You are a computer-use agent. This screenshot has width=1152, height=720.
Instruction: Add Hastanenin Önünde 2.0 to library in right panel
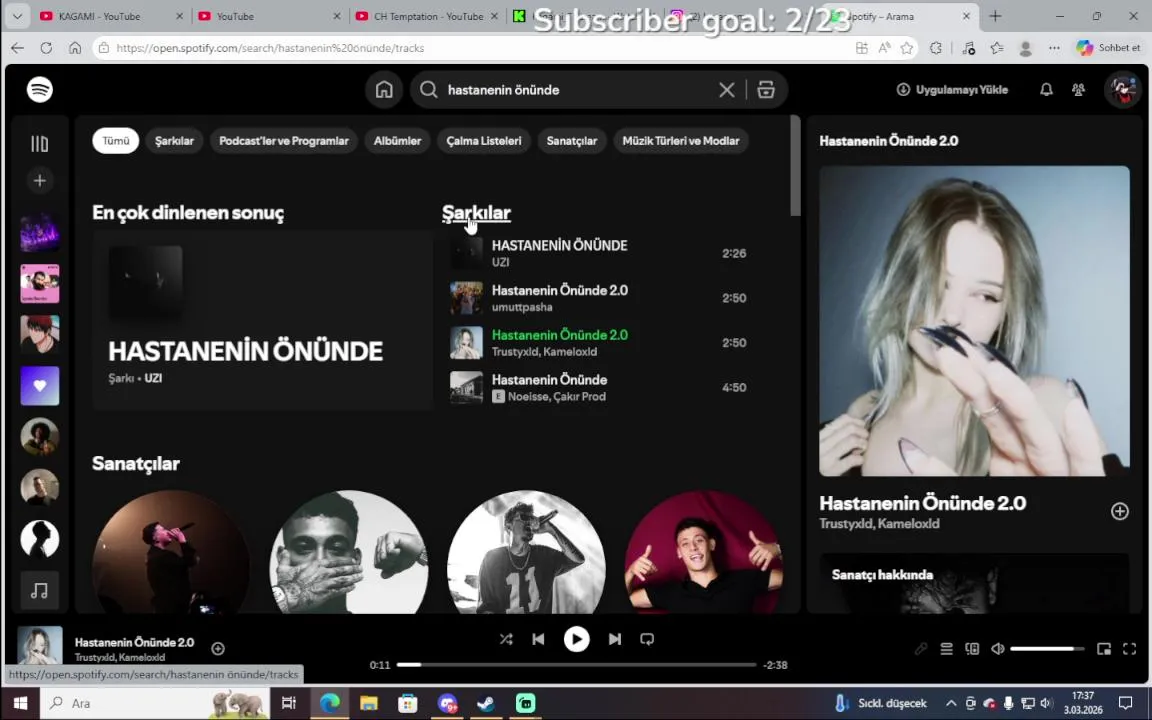(1119, 511)
